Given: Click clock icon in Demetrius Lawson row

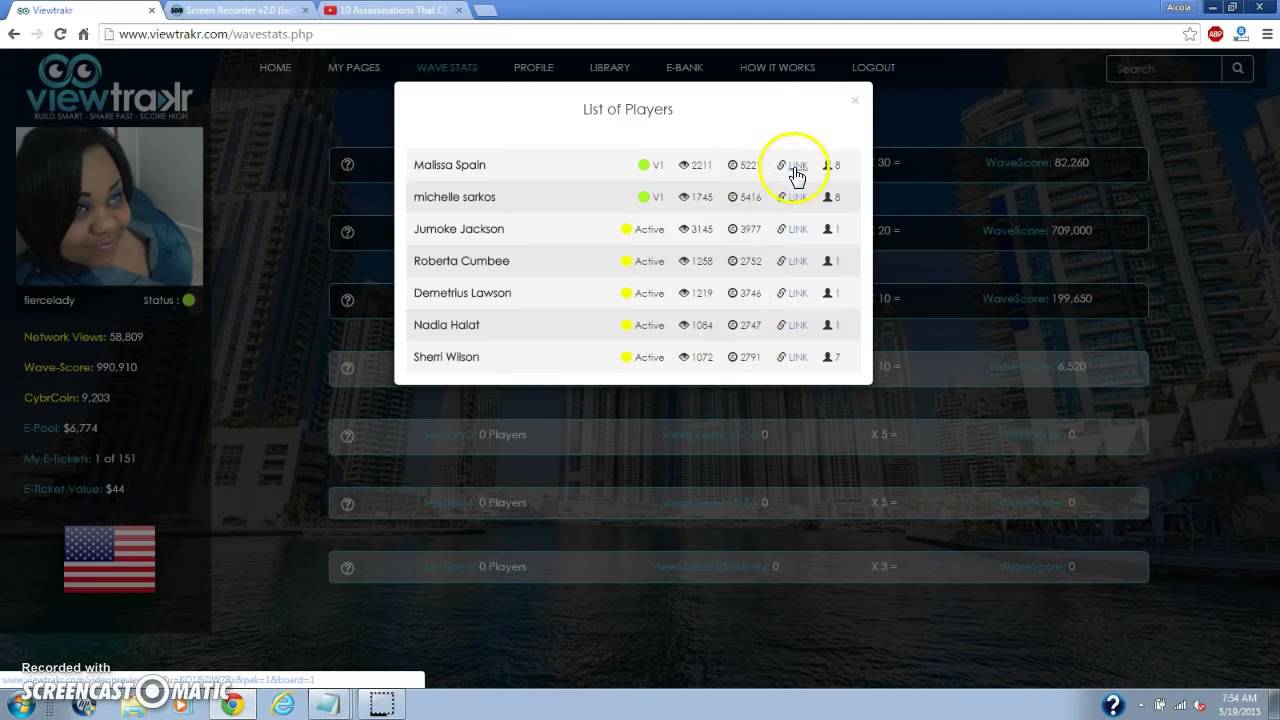Looking at the screenshot, I should coord(733,293).
